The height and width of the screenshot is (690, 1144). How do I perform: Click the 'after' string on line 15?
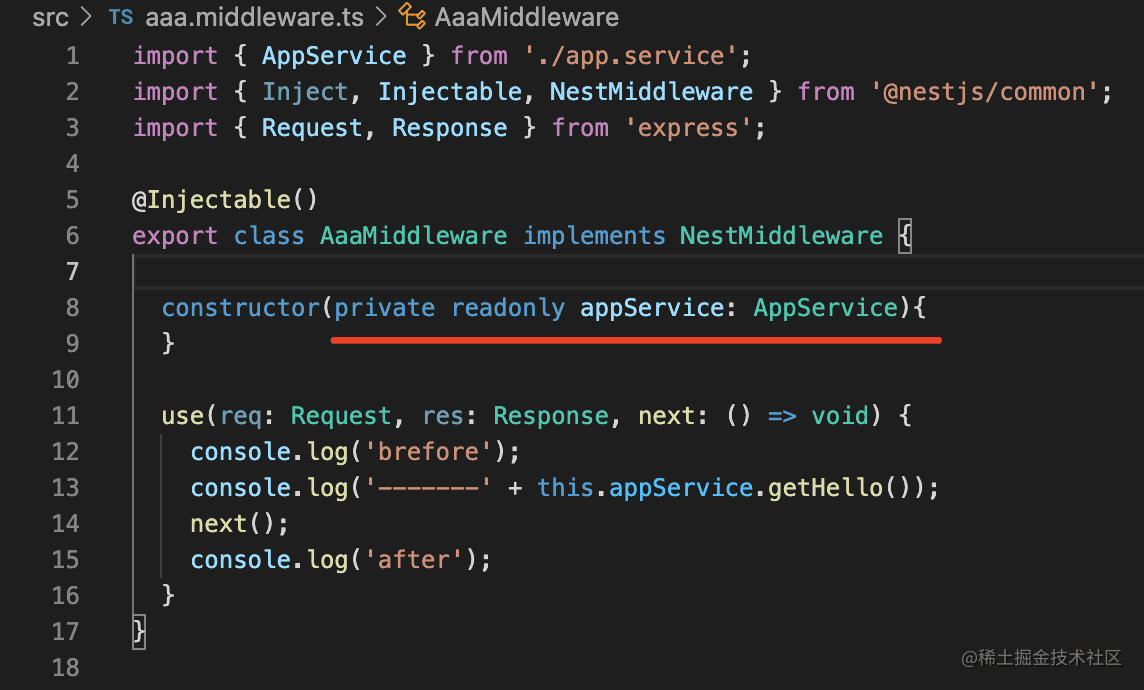(x=421, y=560)
